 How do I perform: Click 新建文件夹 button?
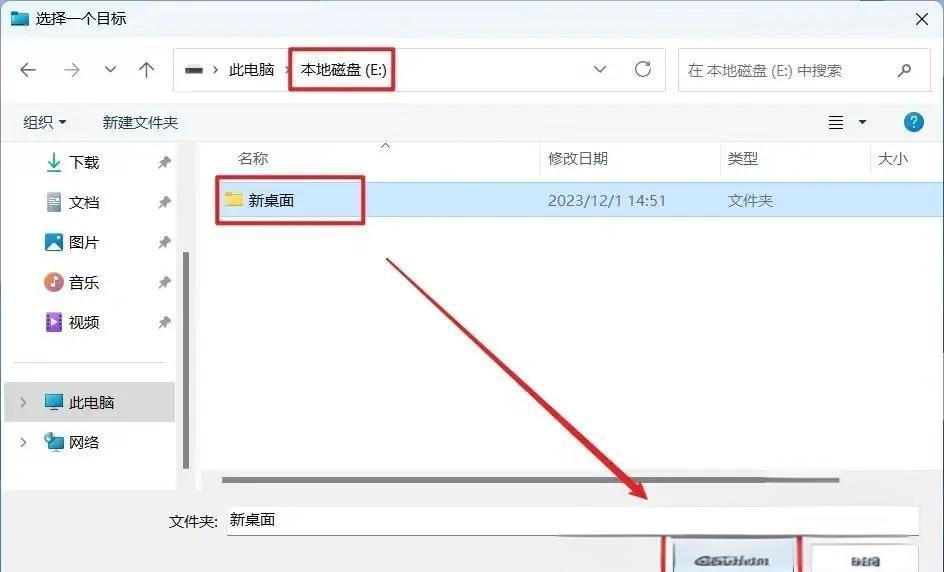coord(140,122)
